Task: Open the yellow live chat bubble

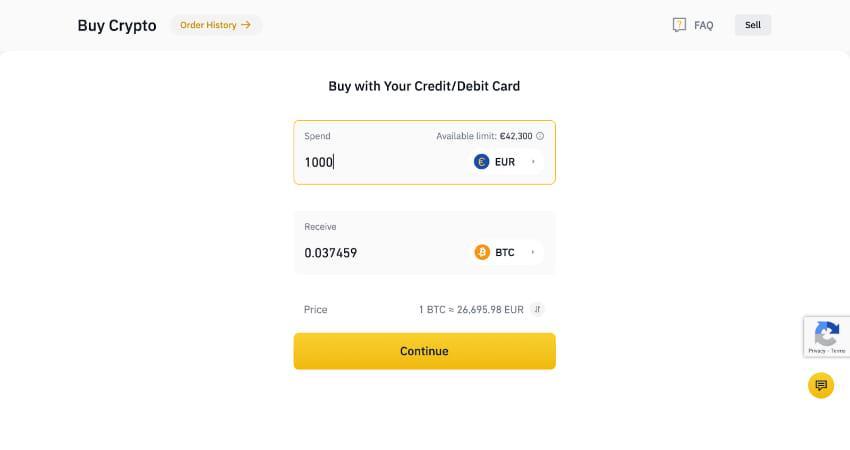Action: pos(821,385)
